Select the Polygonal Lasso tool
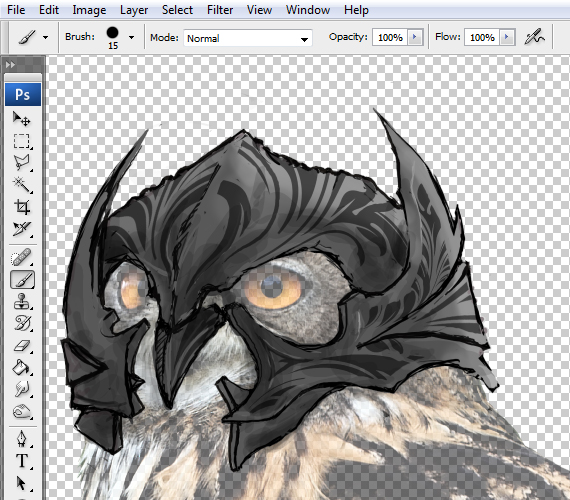The image size is (570, 500). 22,163
